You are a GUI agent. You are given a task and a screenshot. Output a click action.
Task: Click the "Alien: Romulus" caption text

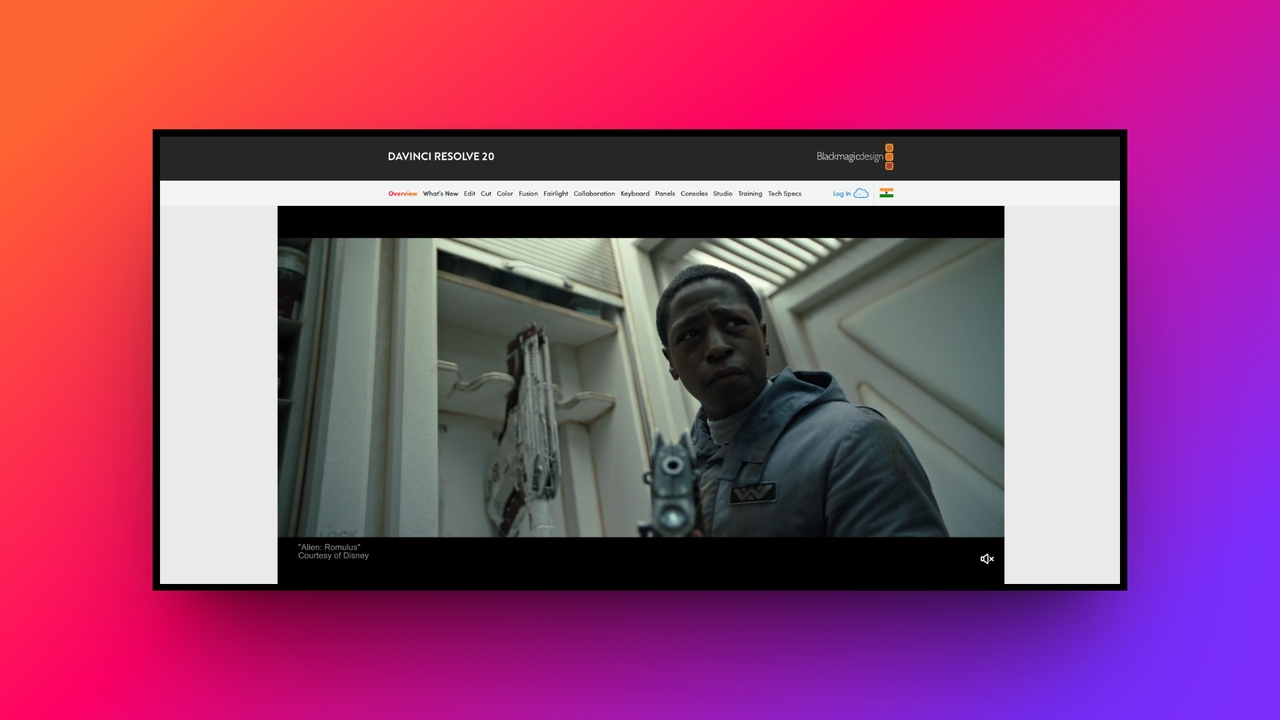pyautogui.click(x=329, y=548)
